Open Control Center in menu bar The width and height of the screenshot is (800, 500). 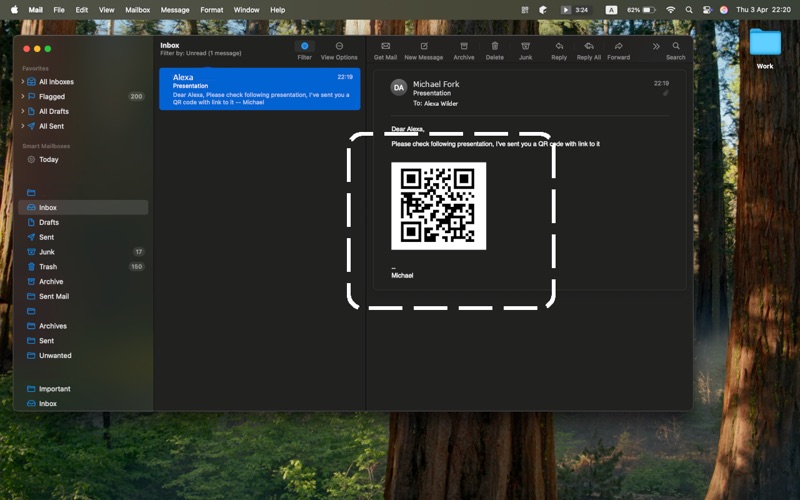pos(707,10)
